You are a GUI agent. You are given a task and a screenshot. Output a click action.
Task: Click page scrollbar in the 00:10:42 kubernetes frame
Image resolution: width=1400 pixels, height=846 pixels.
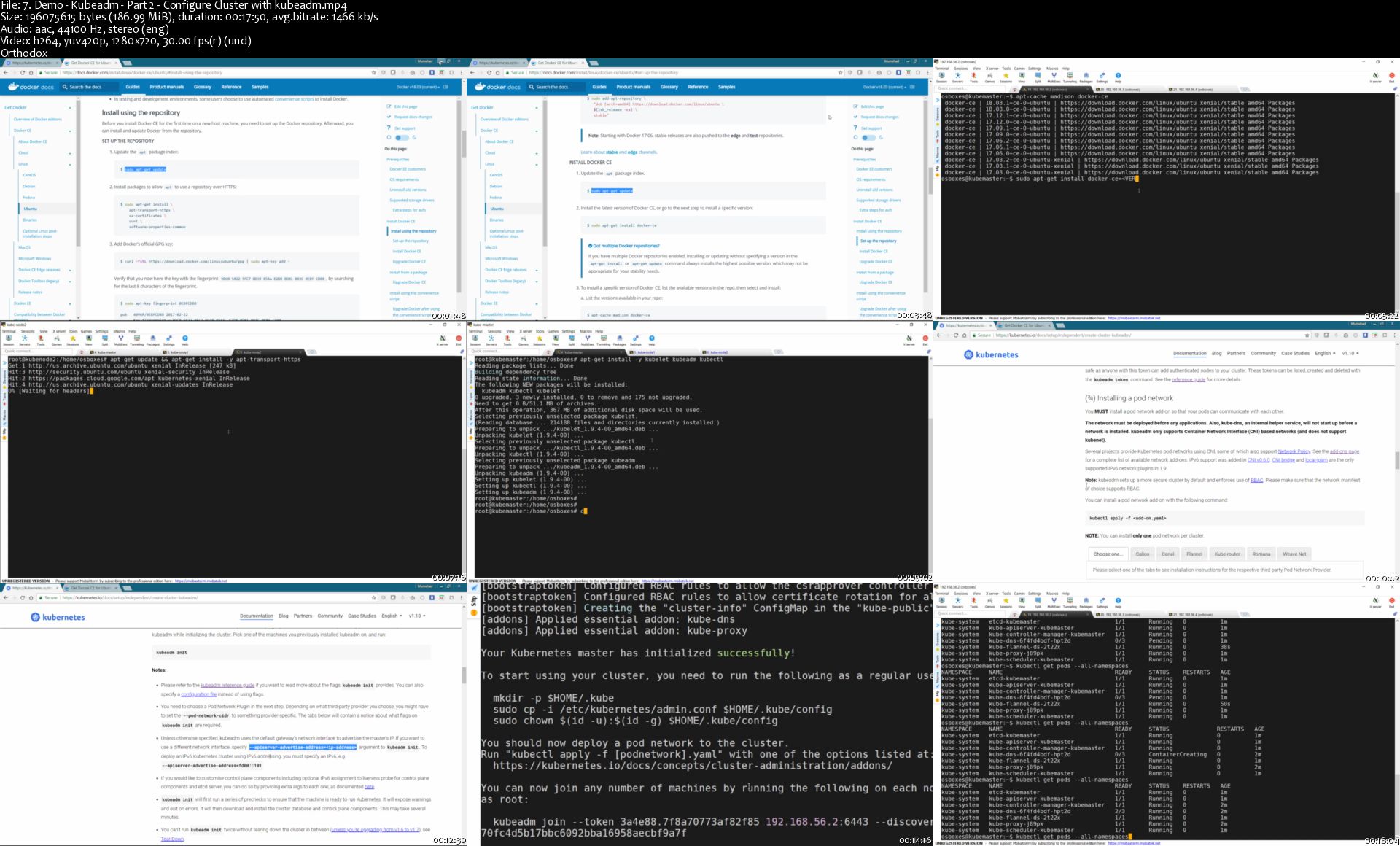(1396, 460)
